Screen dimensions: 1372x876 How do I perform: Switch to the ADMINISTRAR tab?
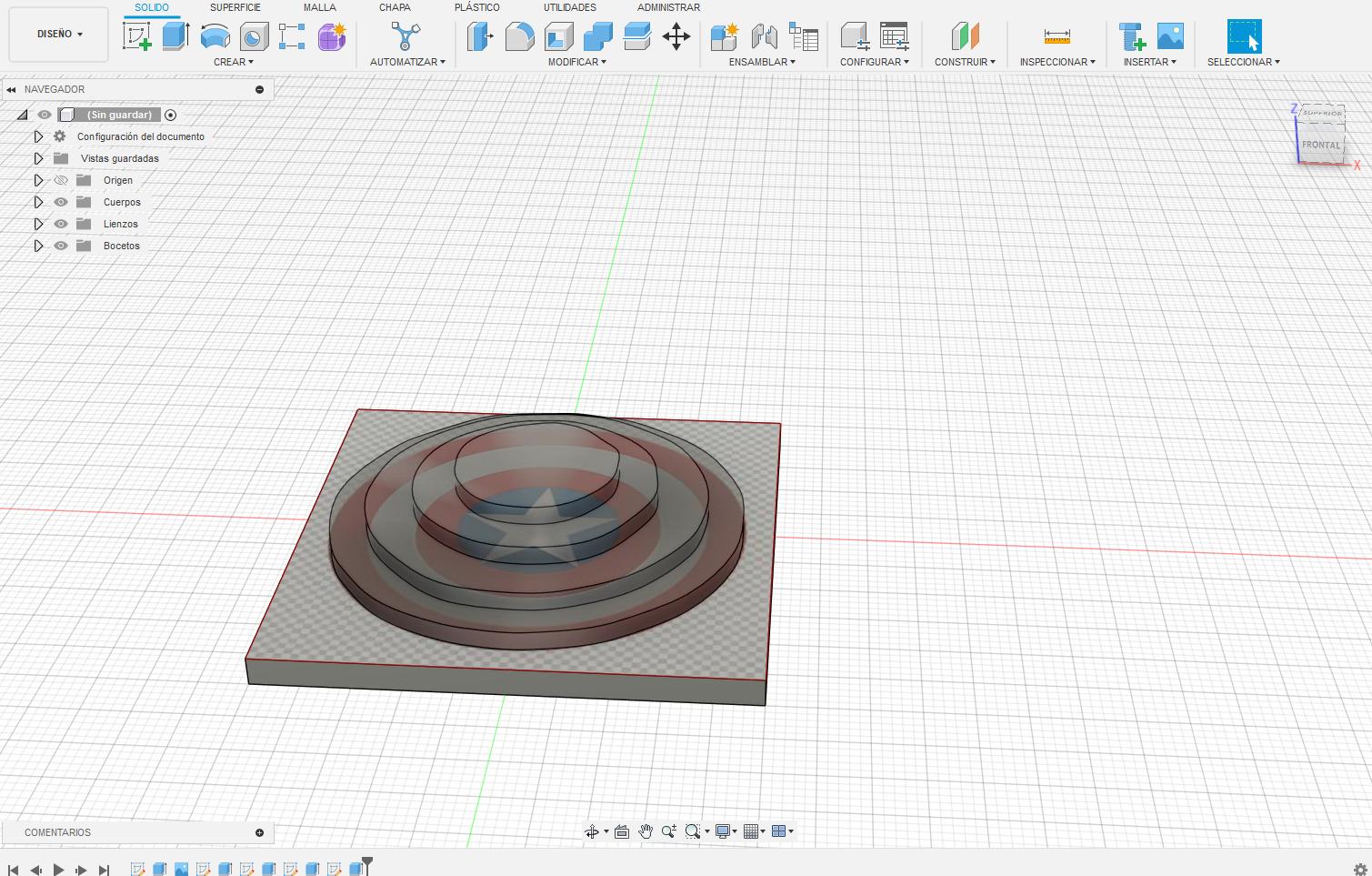point(668,7)
